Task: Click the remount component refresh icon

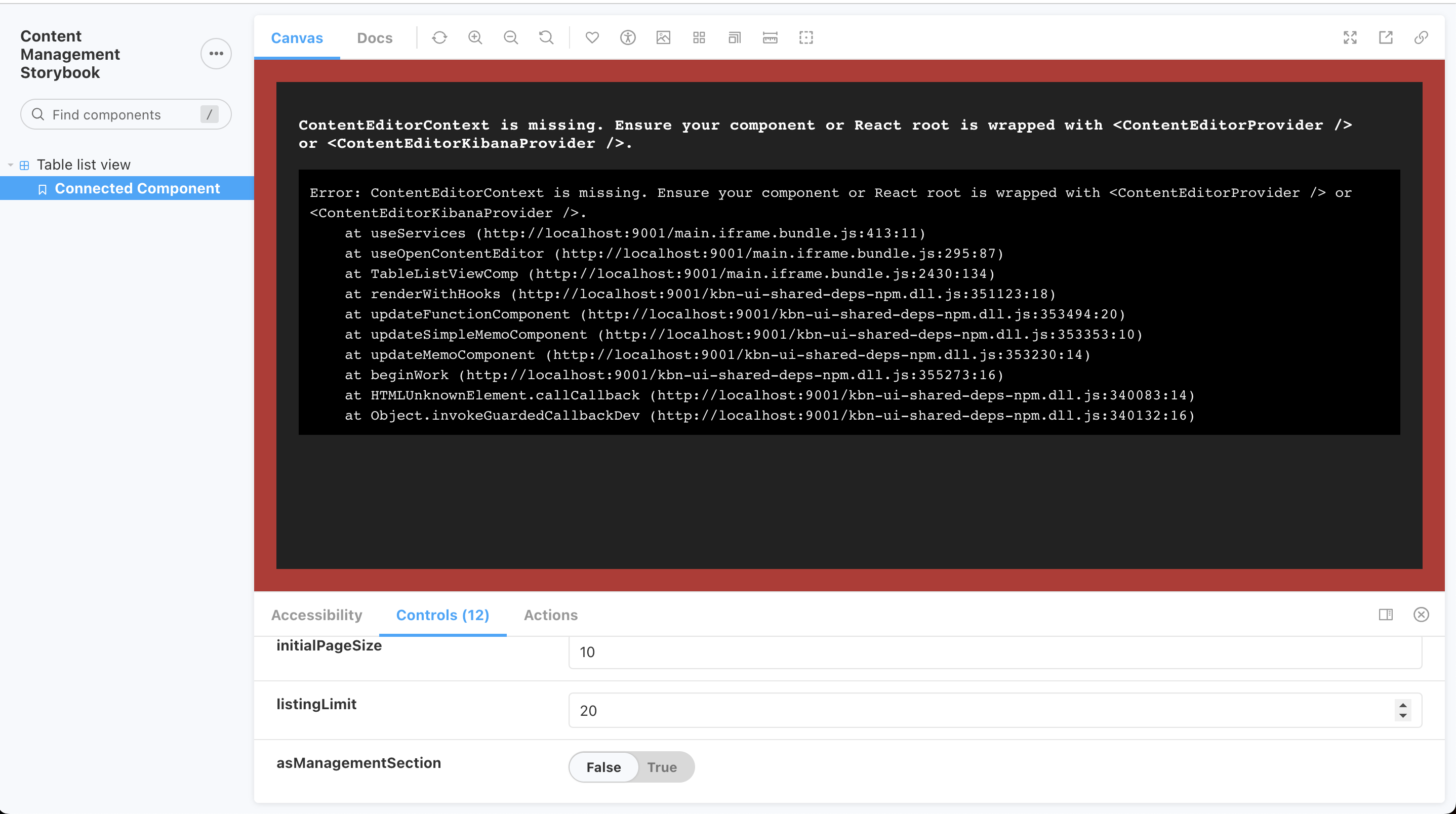Action: [439, 38]
